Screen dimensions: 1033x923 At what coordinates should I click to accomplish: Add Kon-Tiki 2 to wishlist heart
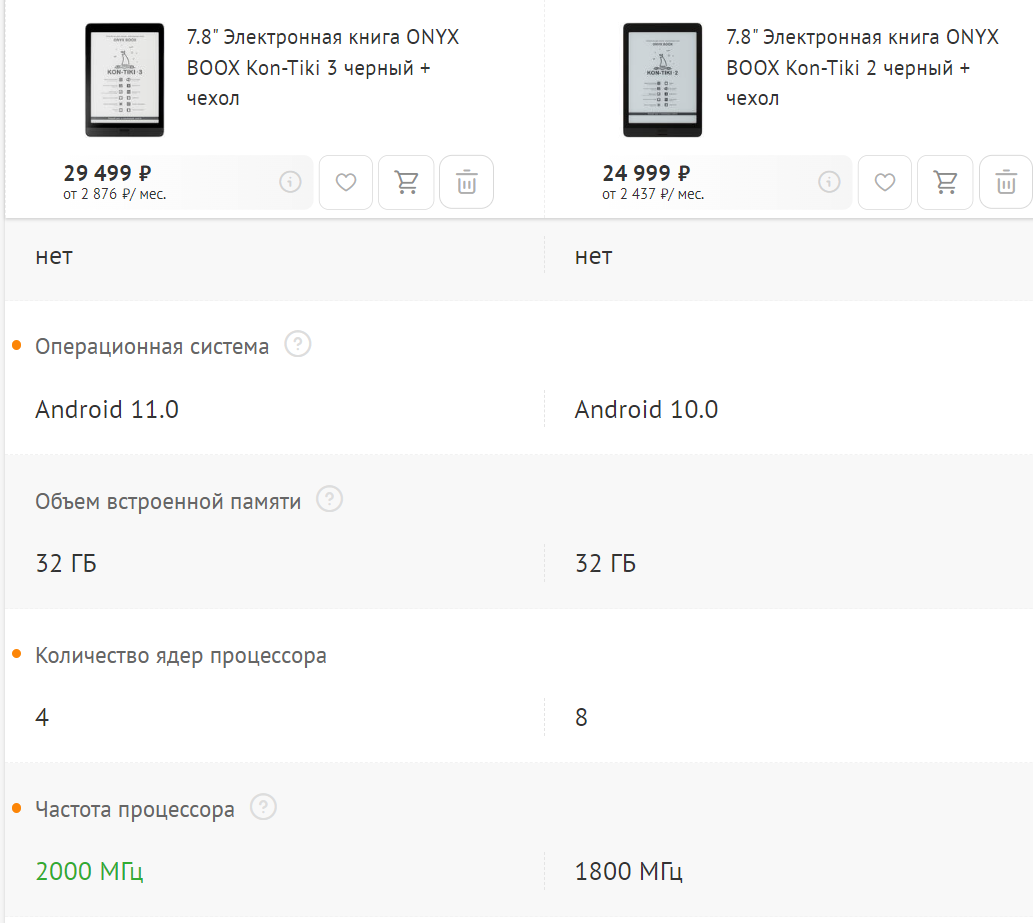pos(885,182)
